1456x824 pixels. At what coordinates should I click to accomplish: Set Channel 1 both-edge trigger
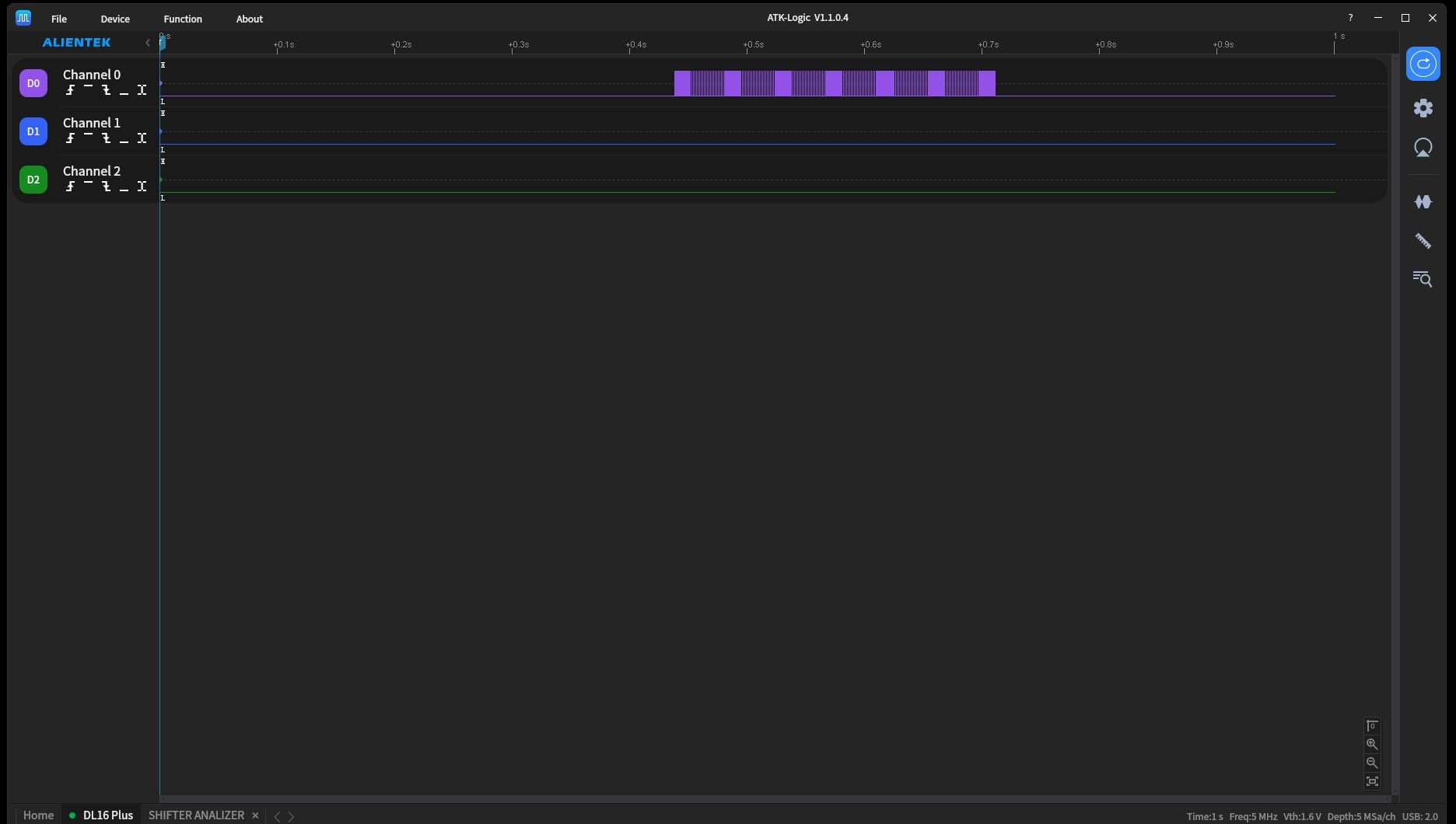tap(142, 138)
